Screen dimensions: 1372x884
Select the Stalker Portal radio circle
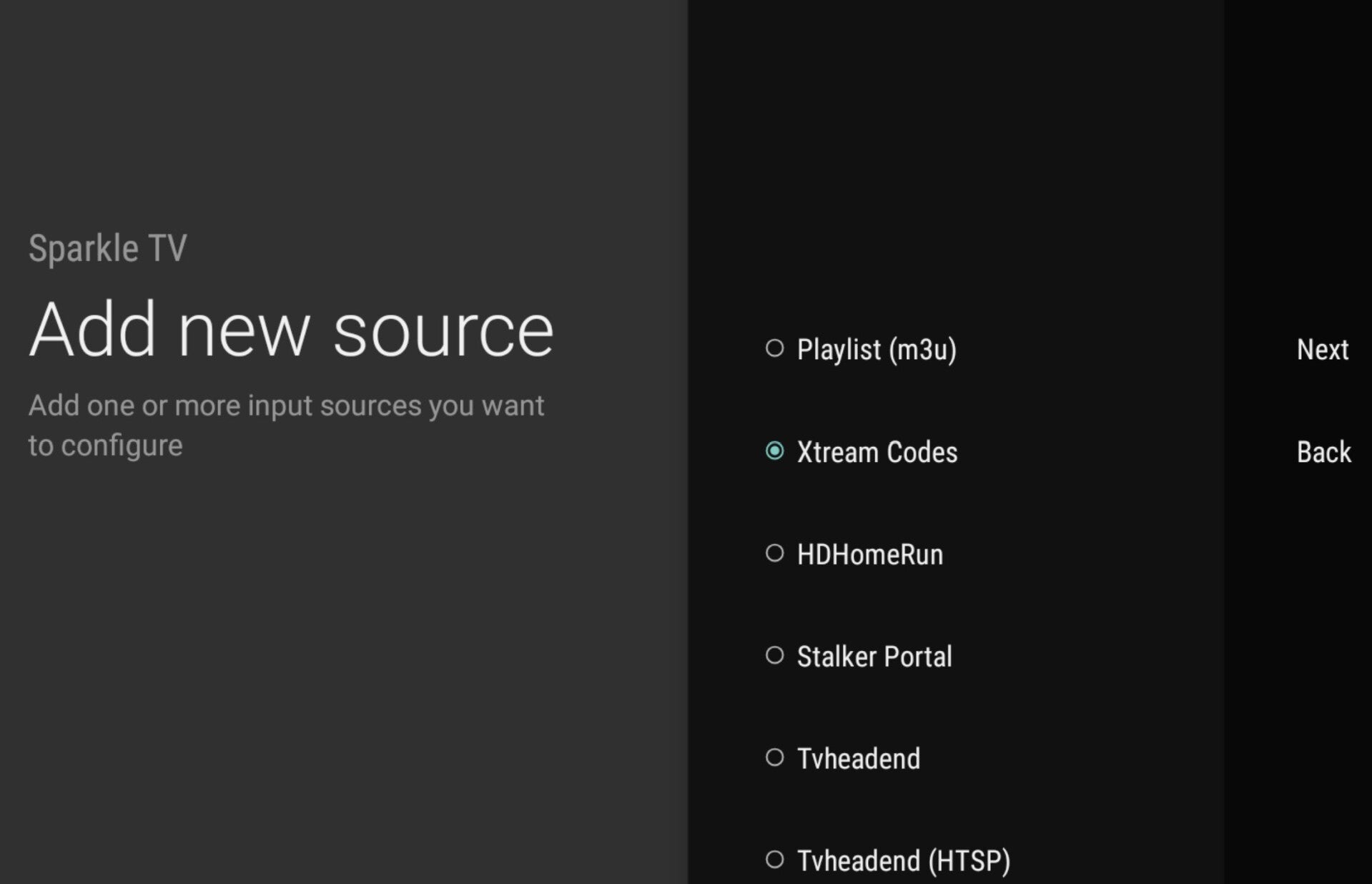tap(774, 655)
